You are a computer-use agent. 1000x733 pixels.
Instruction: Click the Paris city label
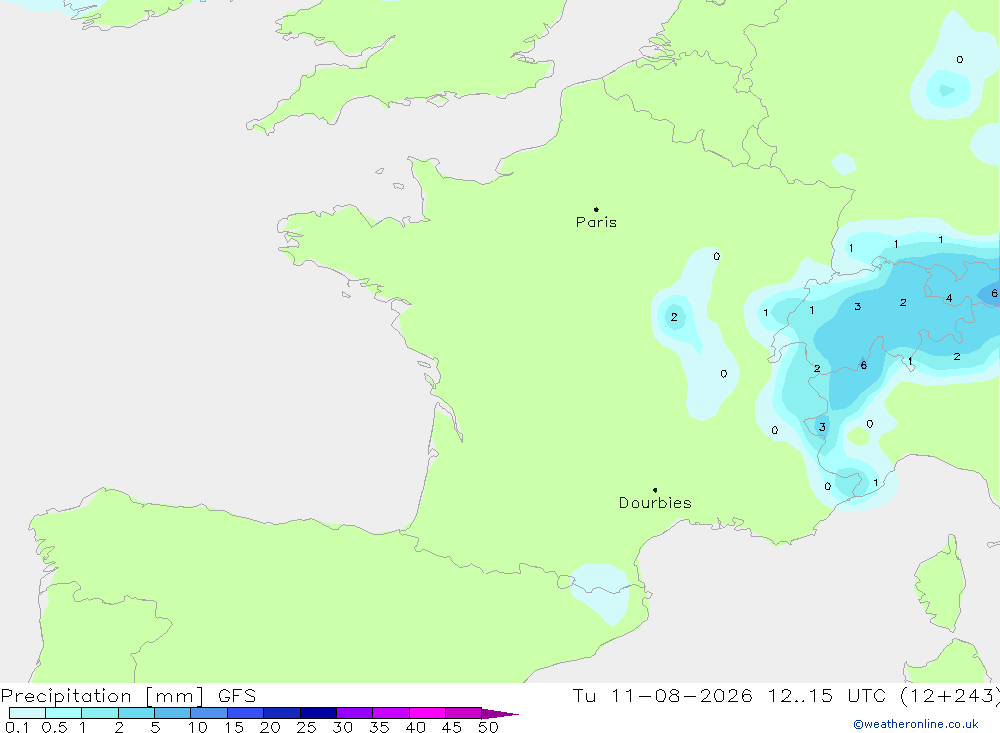click(596, 222)
